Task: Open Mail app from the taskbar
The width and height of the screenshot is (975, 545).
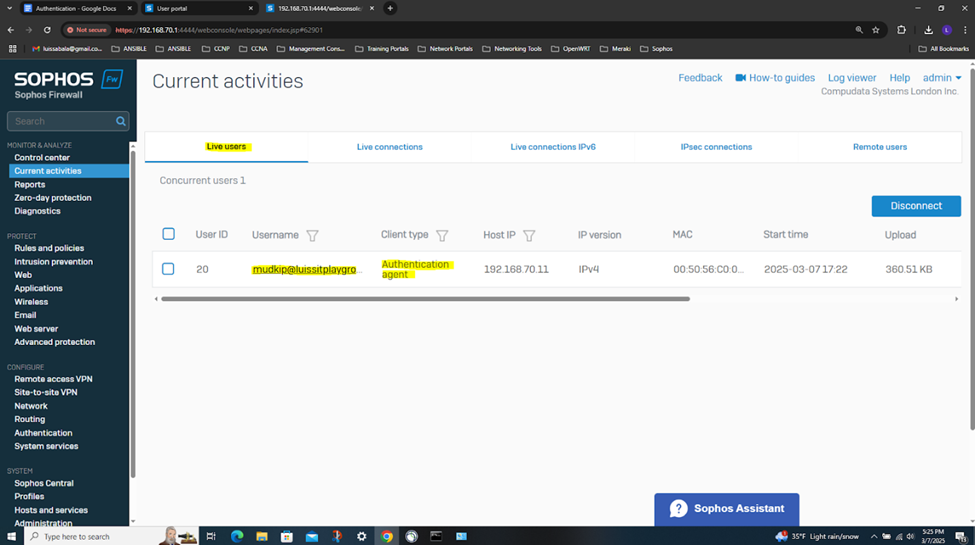Action: pyautogui.click(x=312, y=536)
